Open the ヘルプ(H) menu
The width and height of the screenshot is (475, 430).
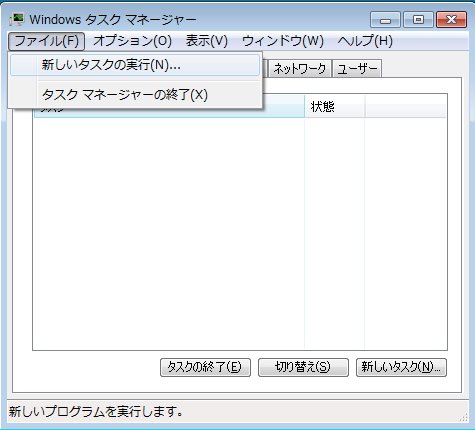(x=365, y=41)
